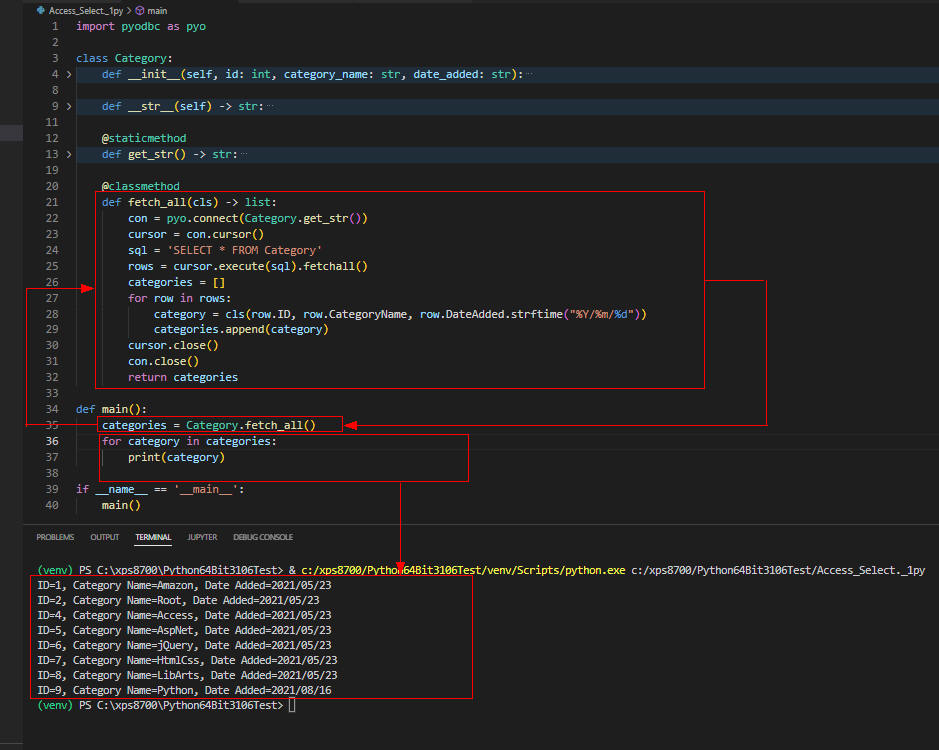Click 'categories = Category.fetch_all()' line
The width and height of the screenshot is (939, 750).
(208, 425)
